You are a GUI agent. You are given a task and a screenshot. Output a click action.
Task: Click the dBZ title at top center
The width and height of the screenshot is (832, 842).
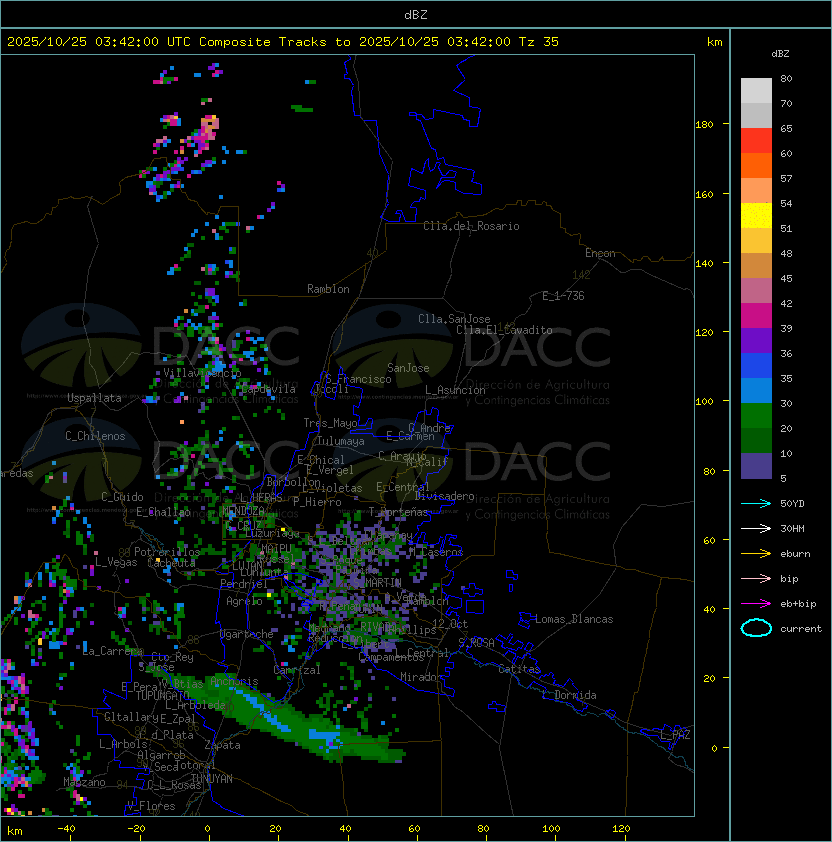pyautogui.click(x=416, y=15)
